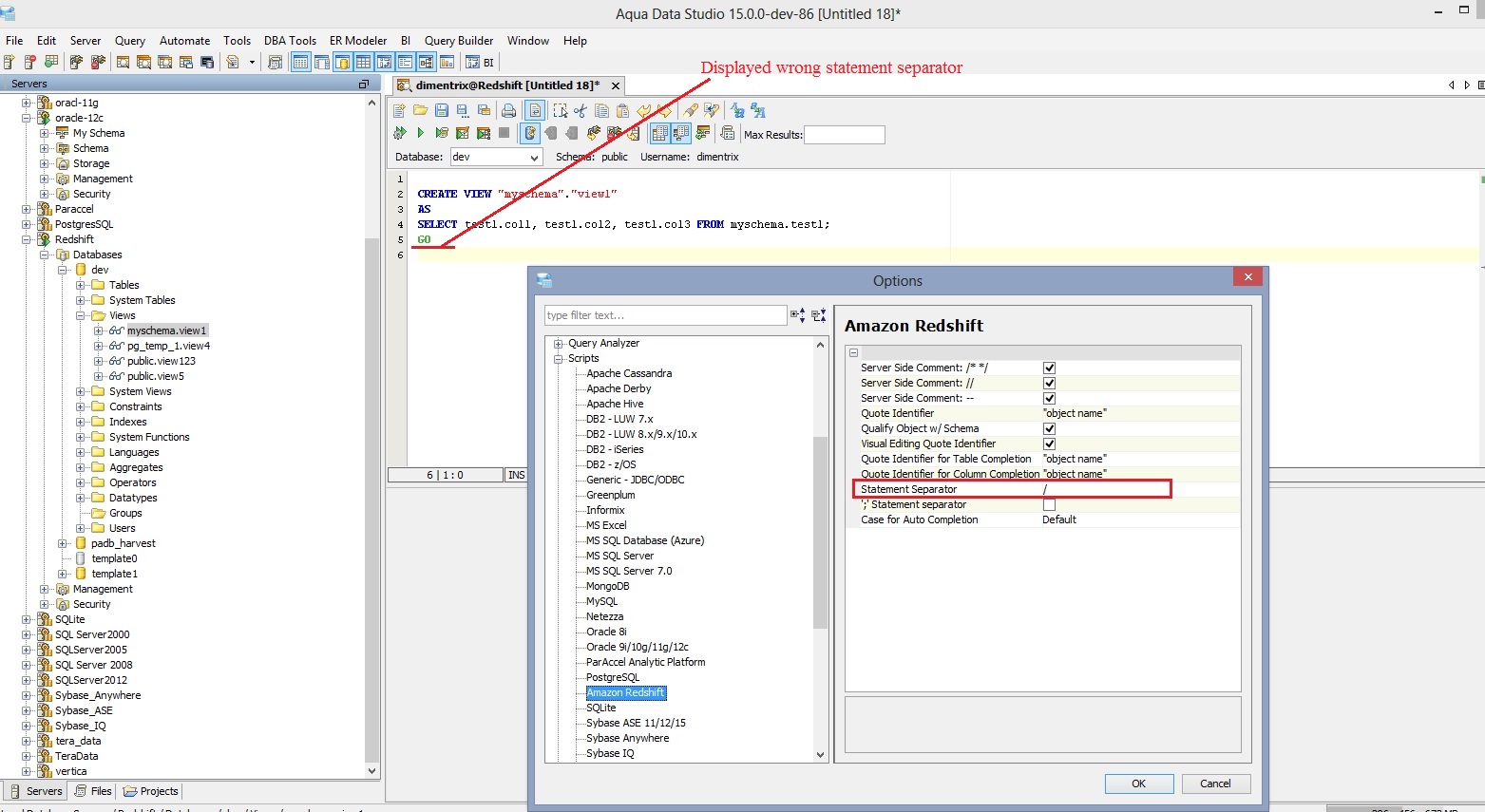Click the Paste clipboard icon
Image resolution: width=1485 pixels, height=812 pixels.
pos(622,111)
